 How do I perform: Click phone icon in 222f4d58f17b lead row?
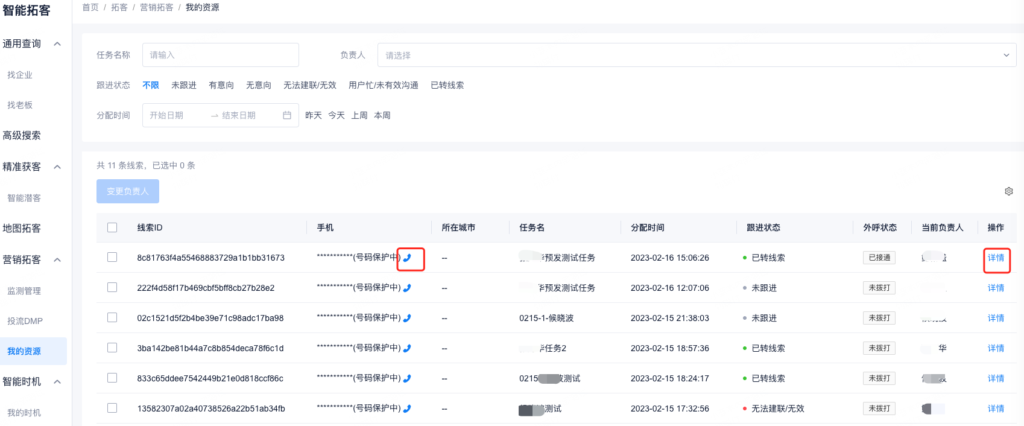tap(407, 288)
